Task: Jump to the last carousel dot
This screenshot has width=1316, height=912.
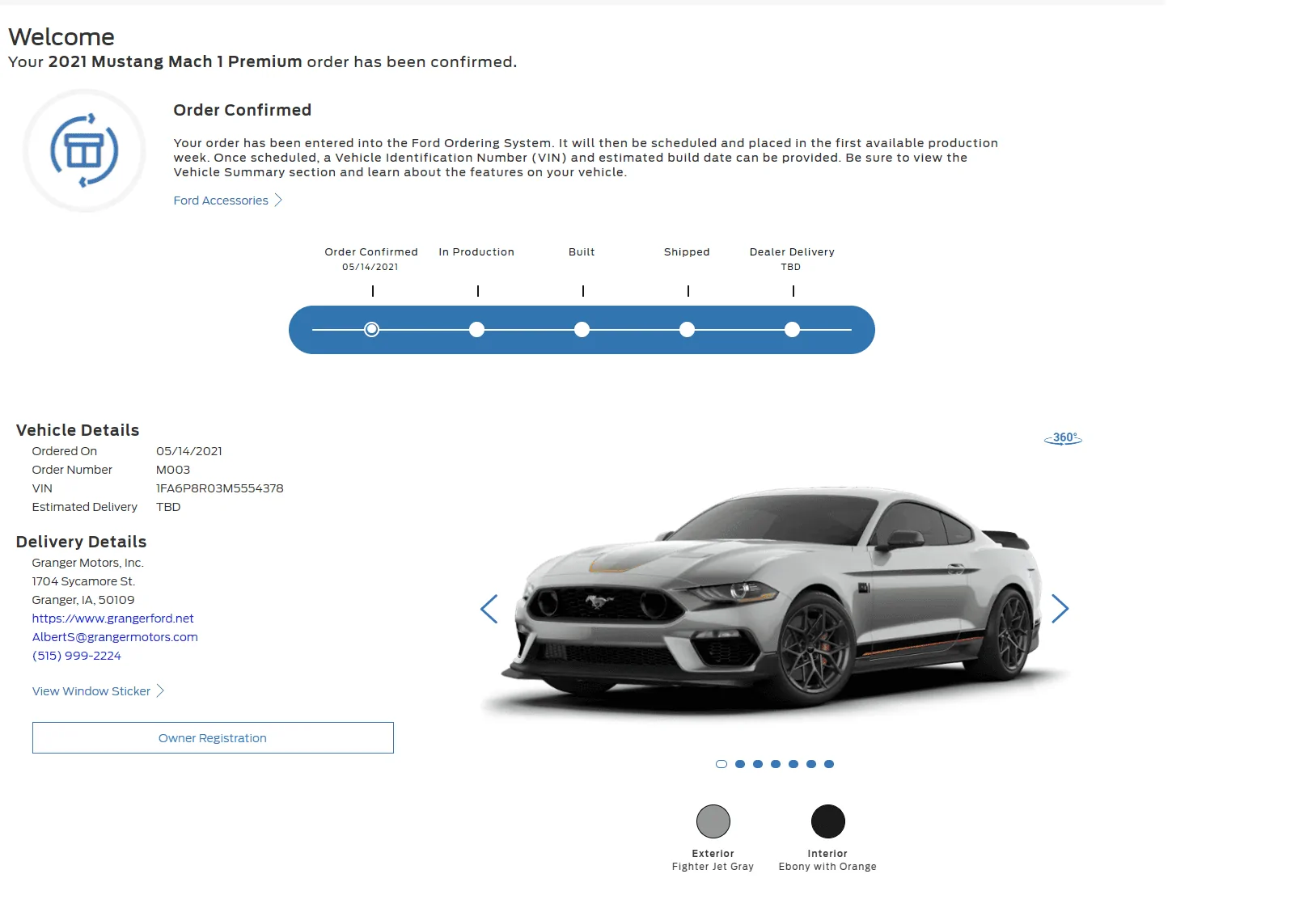Action: [x=829, y=764]
